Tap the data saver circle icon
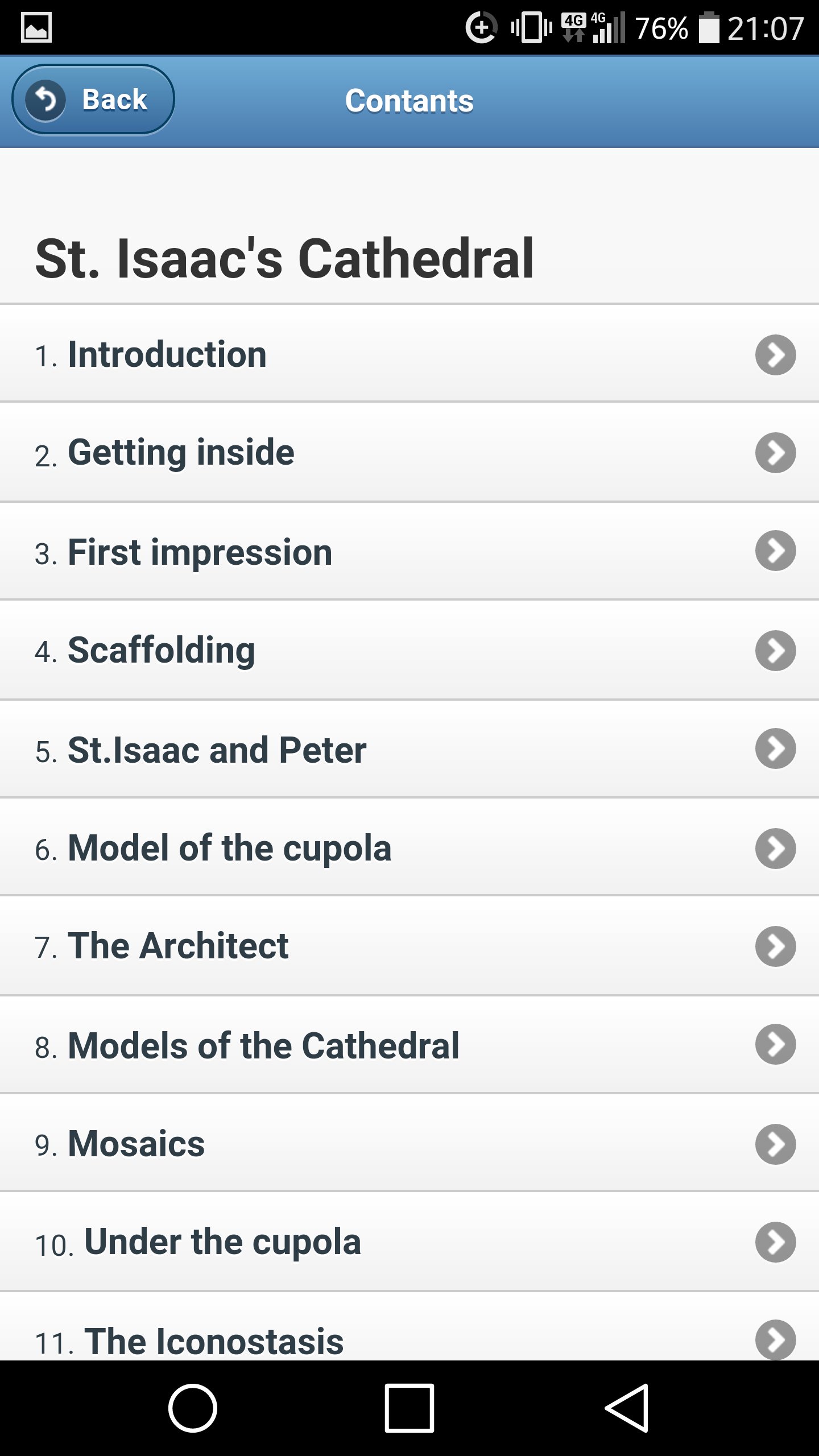 (481, 27)
